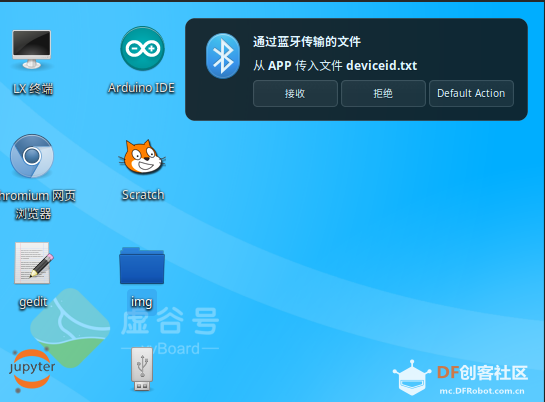Accept the file with 接收 button
Viewport: 545px width, 402px height.
pyautogui.click(x=295, y=93)
